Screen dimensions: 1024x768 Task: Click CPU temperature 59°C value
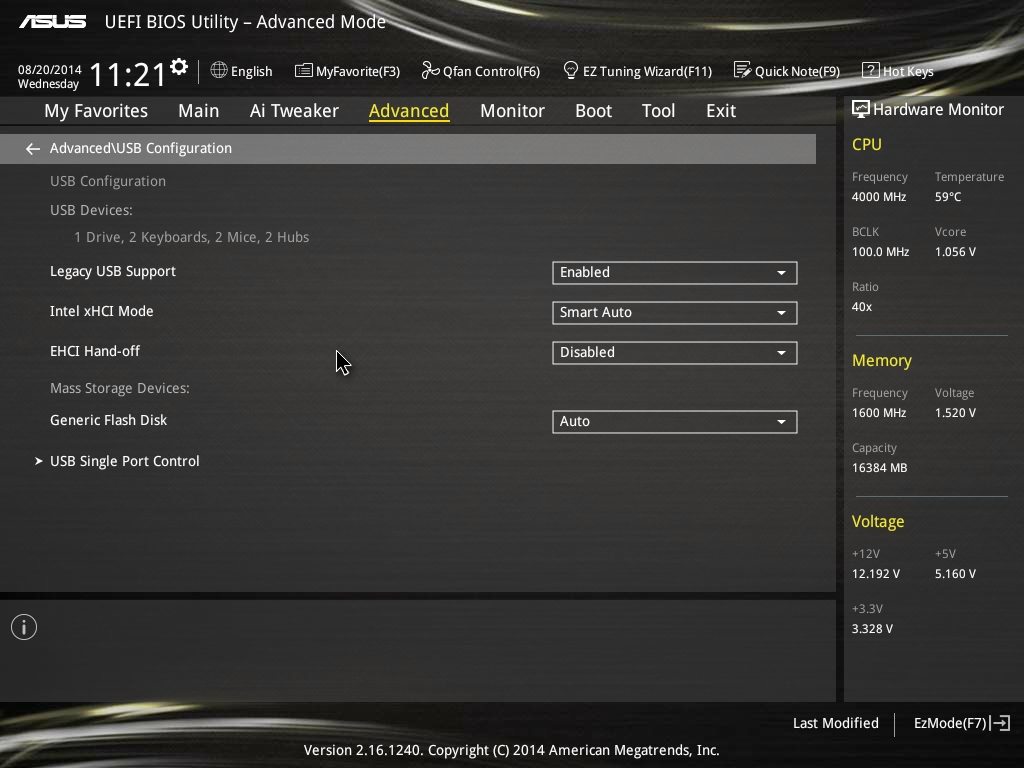pos(948,197)
